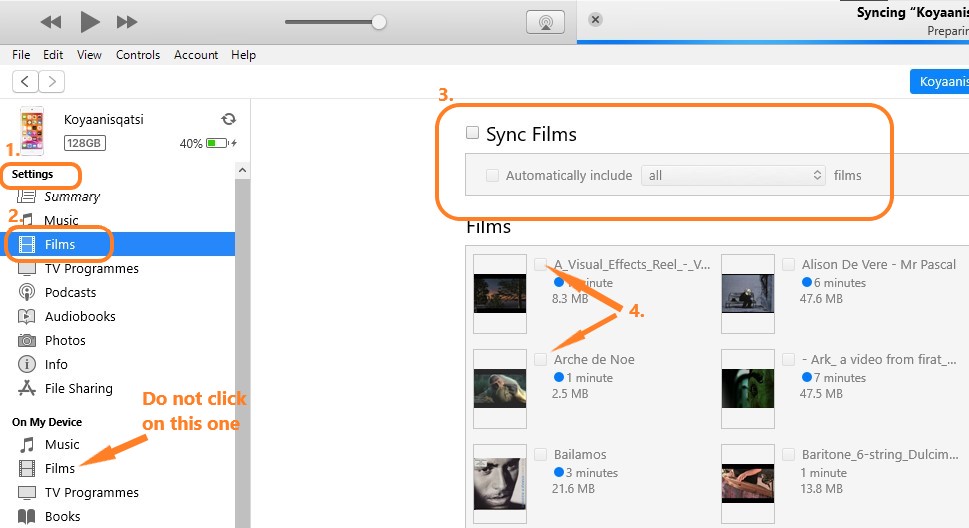Click the '47.6 MB' size text
Viewport: 969px width, 528px height.
(x=821, y=299)
